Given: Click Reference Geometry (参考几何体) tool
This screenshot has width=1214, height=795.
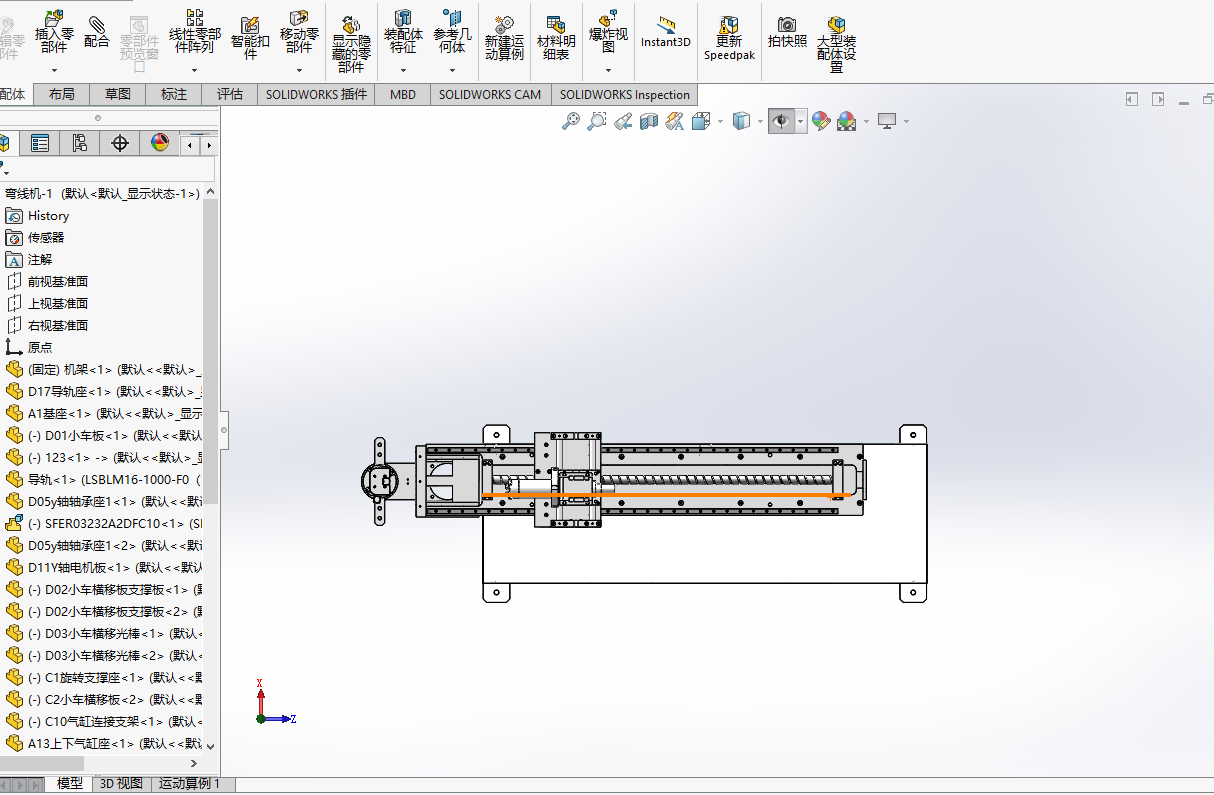Looking at the screenshot, I should click(x=452, y=31).
